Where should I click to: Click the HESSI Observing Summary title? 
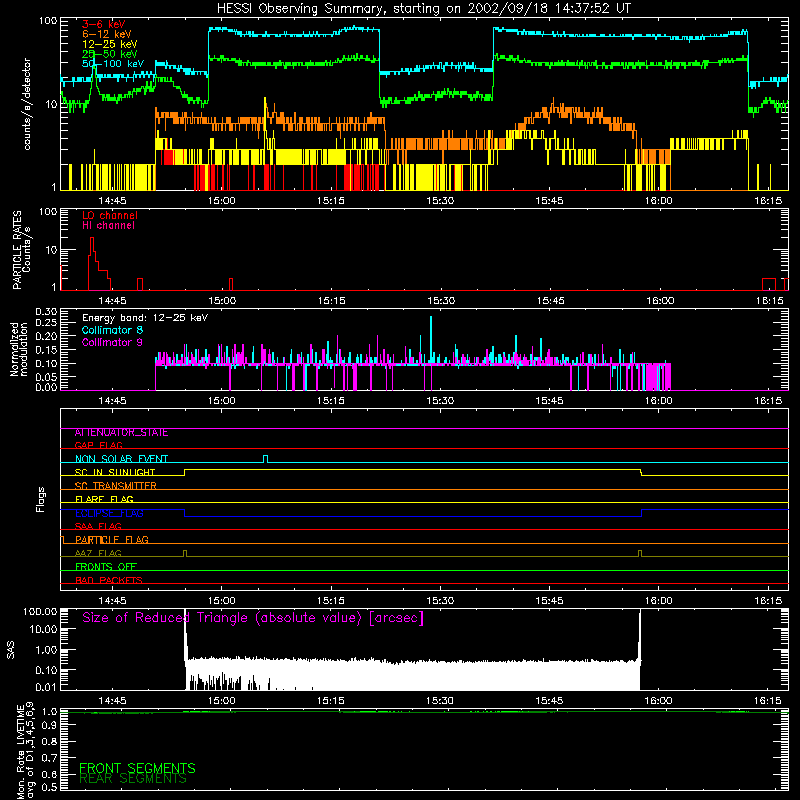[423, 9]
